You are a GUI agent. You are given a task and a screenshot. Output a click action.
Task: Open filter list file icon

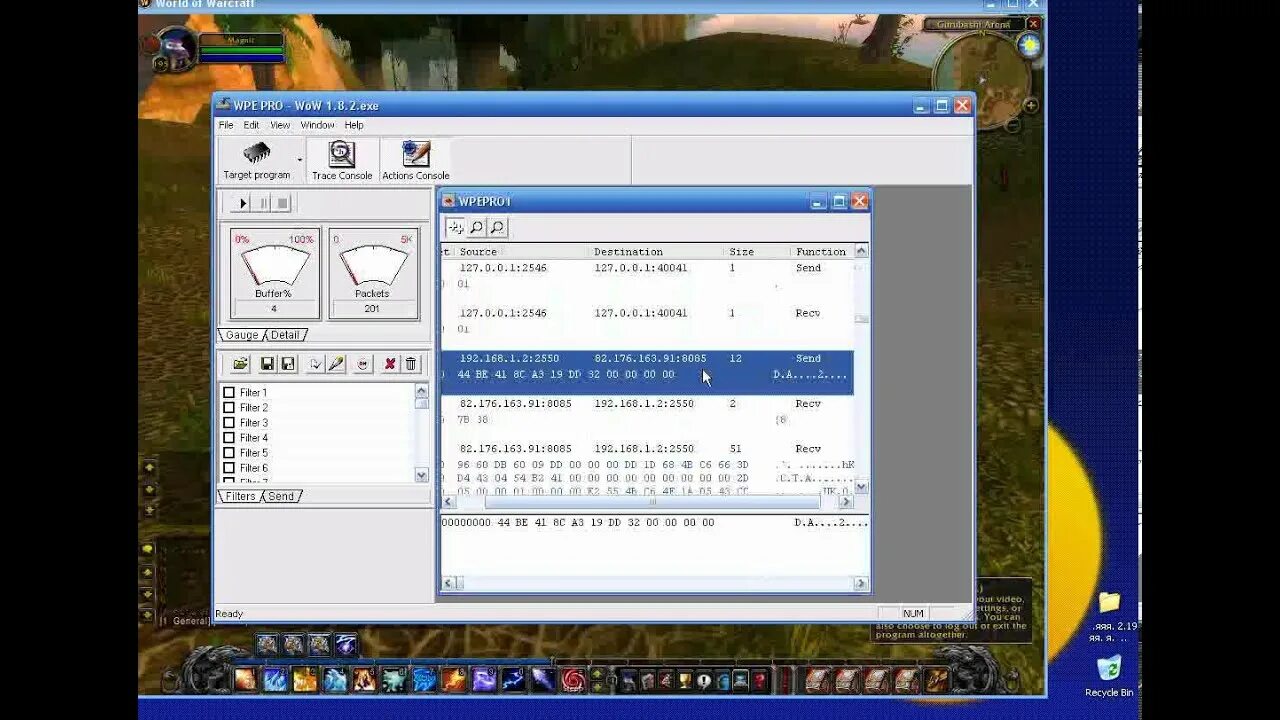241,364
